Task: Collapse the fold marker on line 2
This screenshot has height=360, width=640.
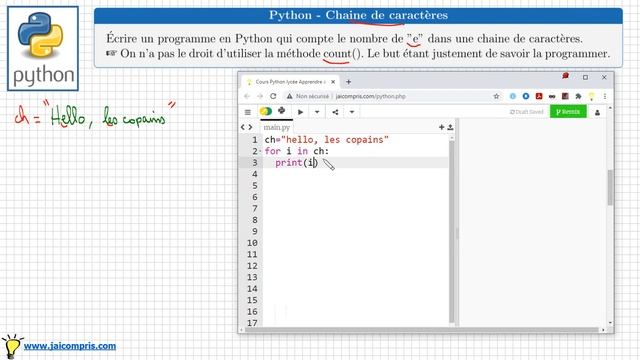Action: 260,151
